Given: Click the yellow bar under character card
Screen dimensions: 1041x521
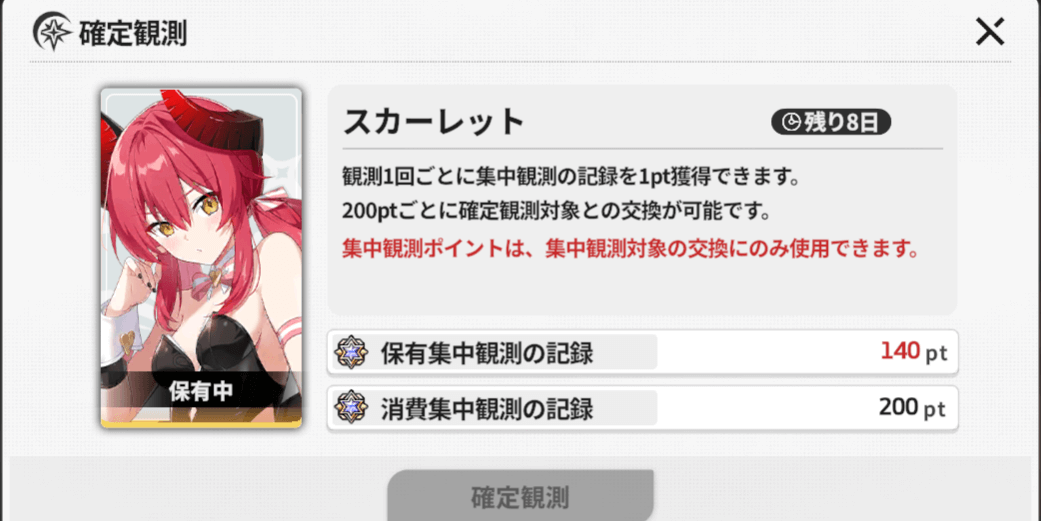Looking at the screenshot, I should coord(201,423).
